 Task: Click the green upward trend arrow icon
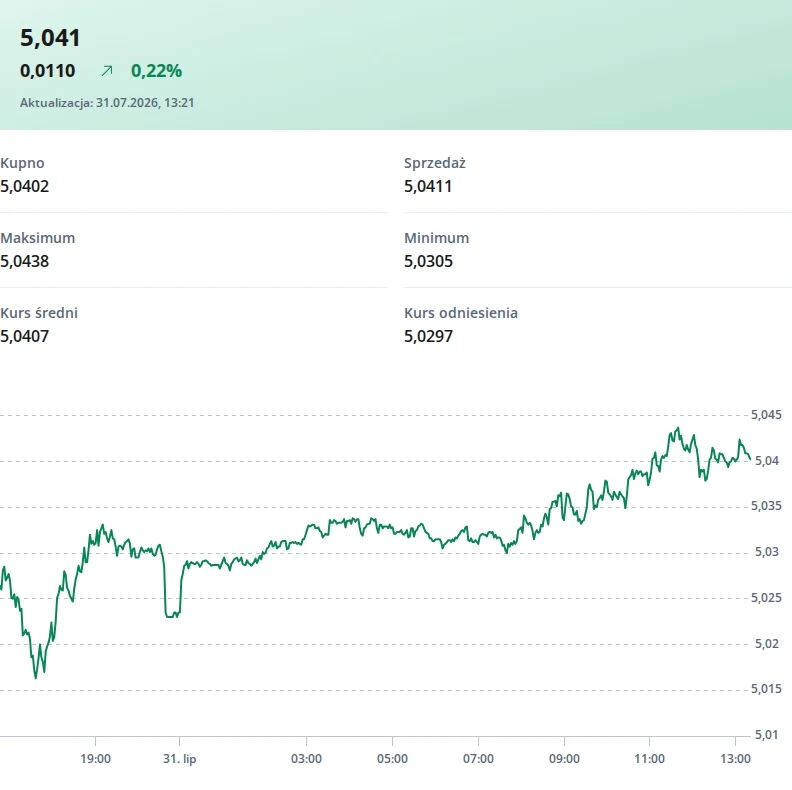coord(107,71)
